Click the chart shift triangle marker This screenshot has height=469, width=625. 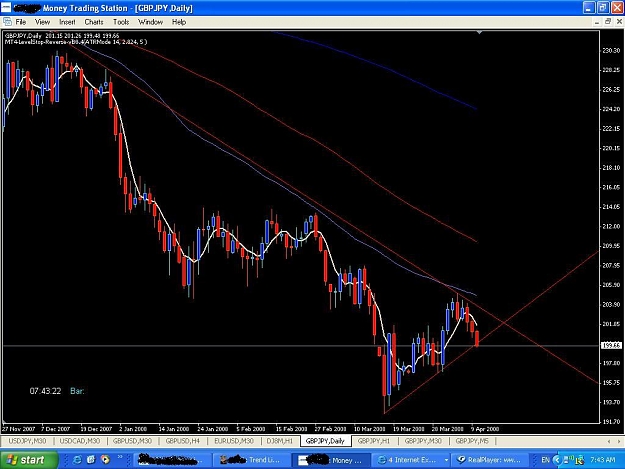click(x=480, y=32)
